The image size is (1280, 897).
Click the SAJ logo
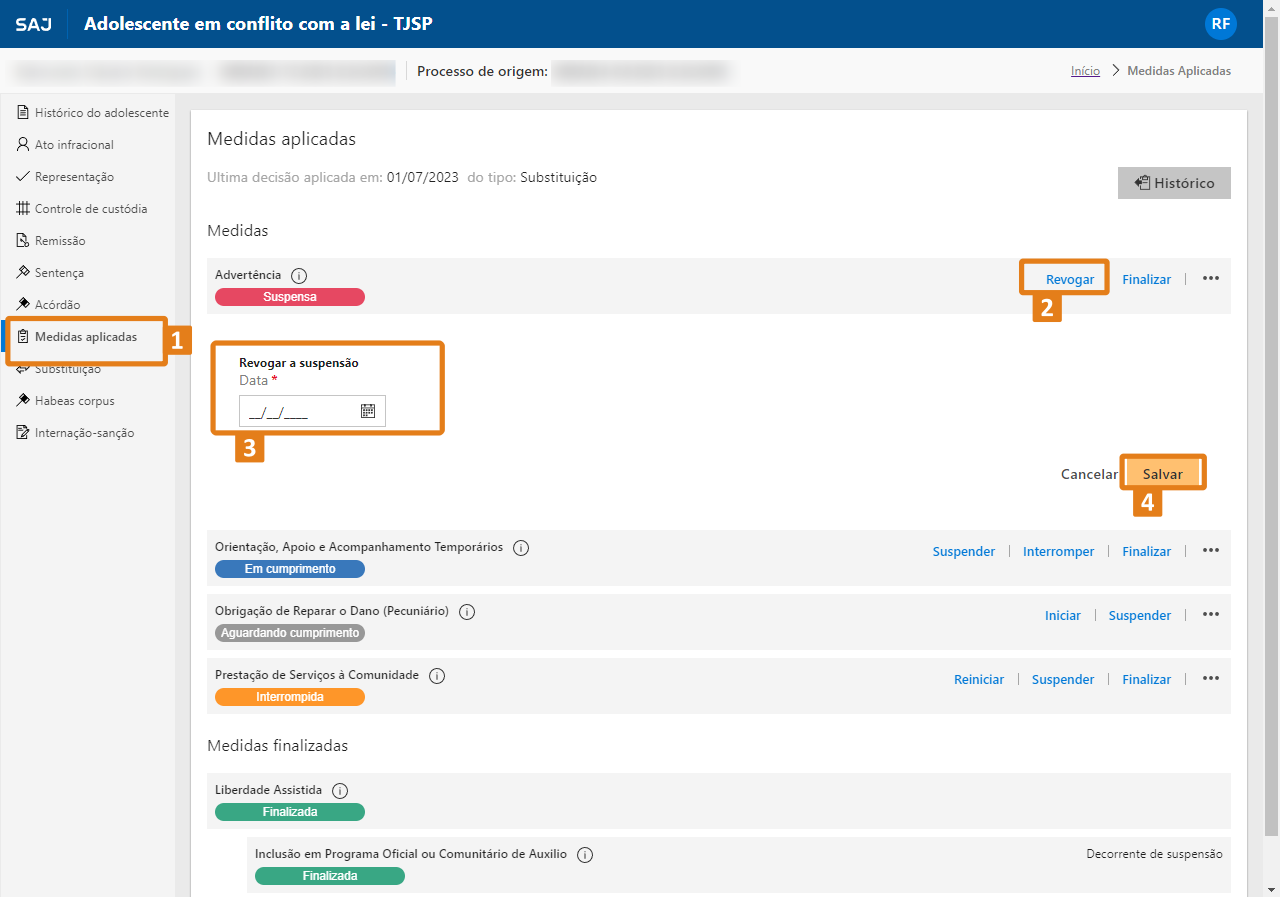point(33,24)
